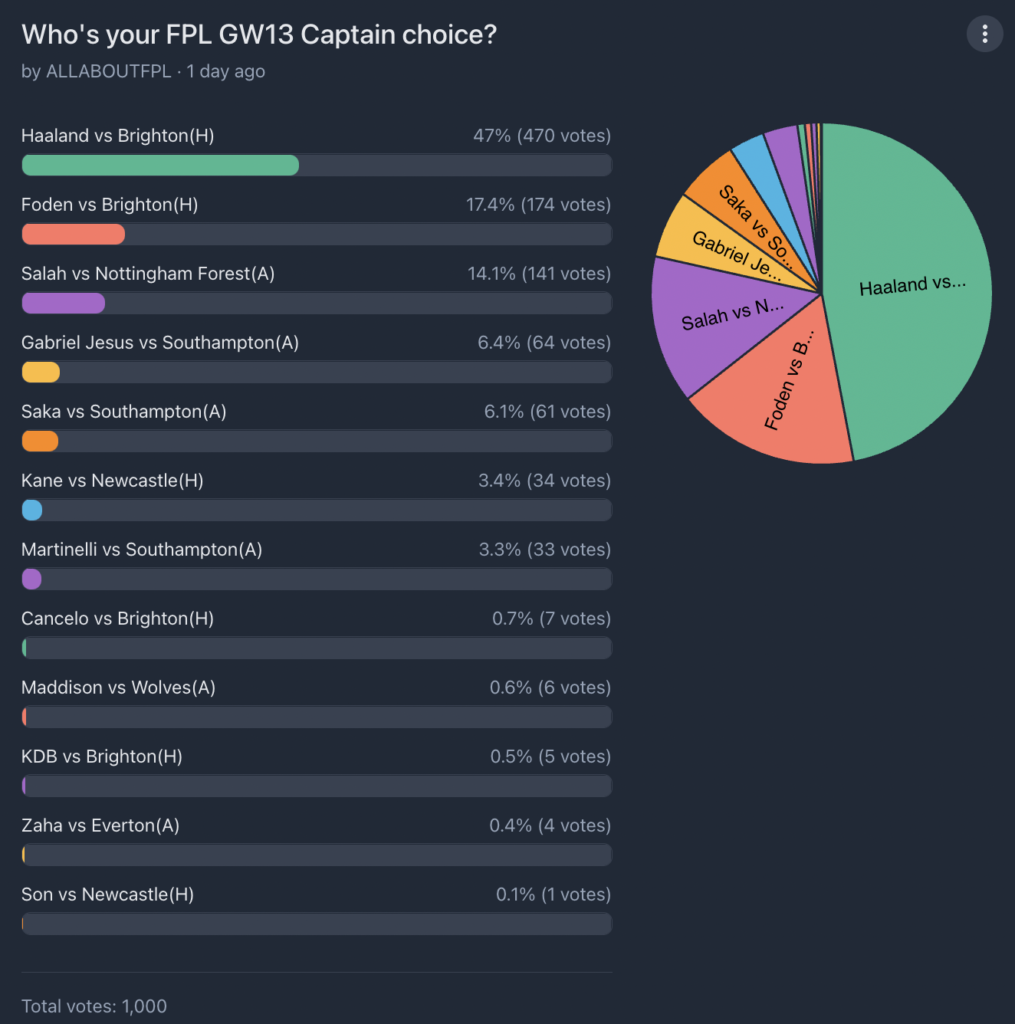Click the Gabriel Jesus vs Southampton(A) option
The image size is (1015, 1024).
(160, 343)
